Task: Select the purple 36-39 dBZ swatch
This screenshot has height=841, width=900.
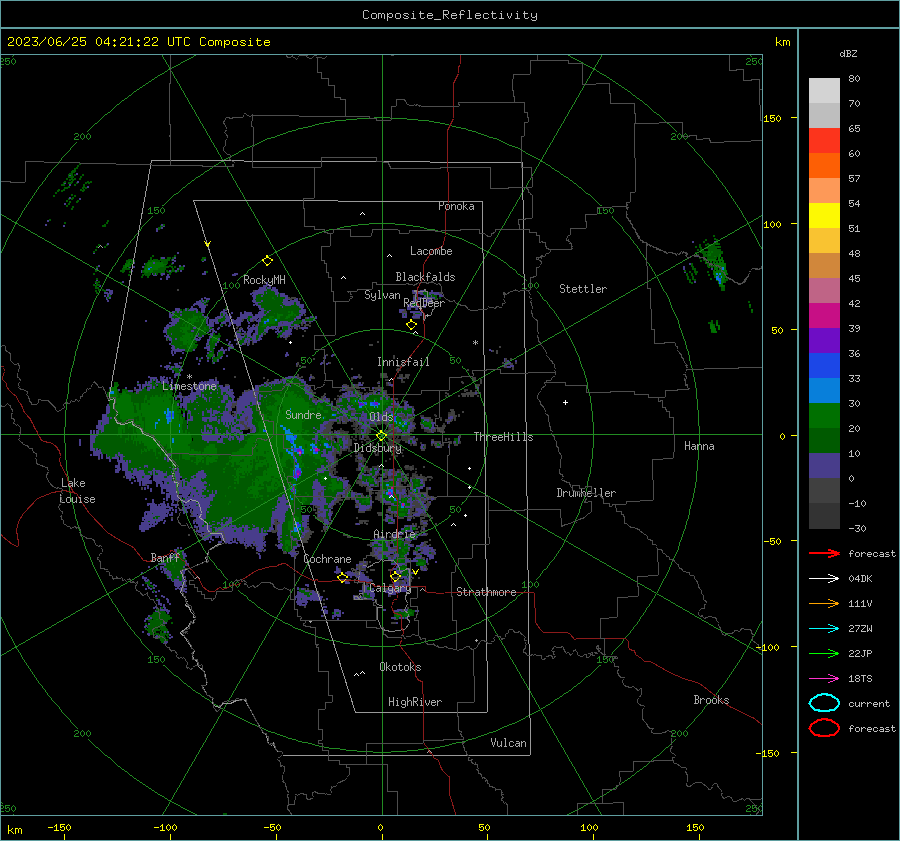Action: [824, 340]
